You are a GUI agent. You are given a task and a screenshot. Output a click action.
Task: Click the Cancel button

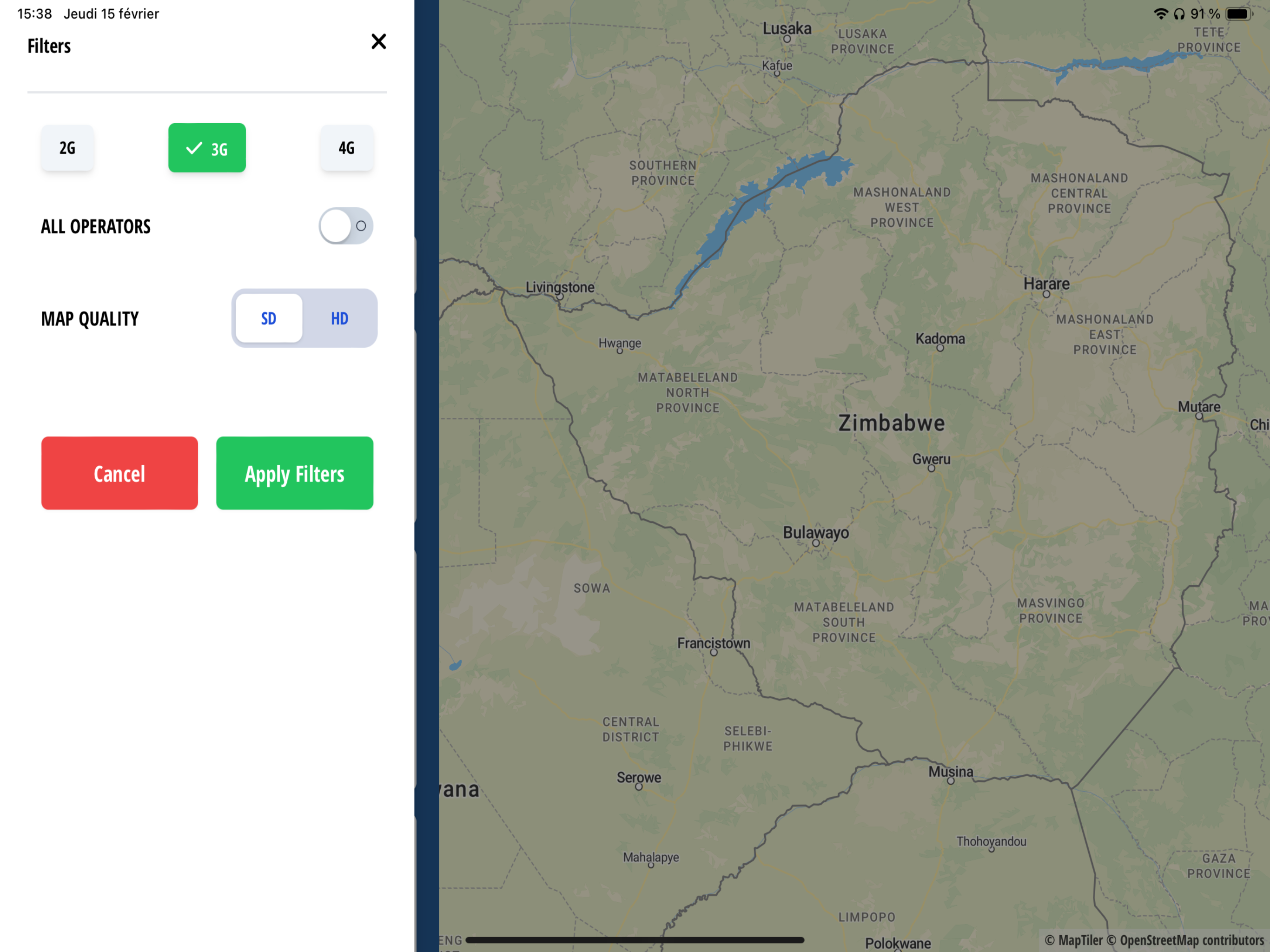pos(119,473)
